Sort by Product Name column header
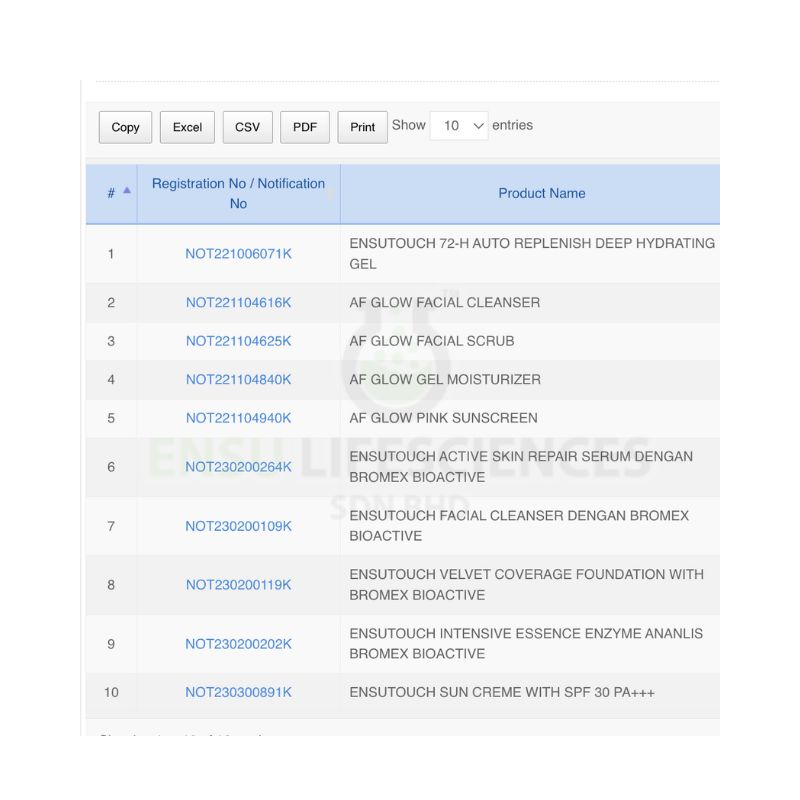The width and height of the screenshot is (800, 800). pos(541,193)
